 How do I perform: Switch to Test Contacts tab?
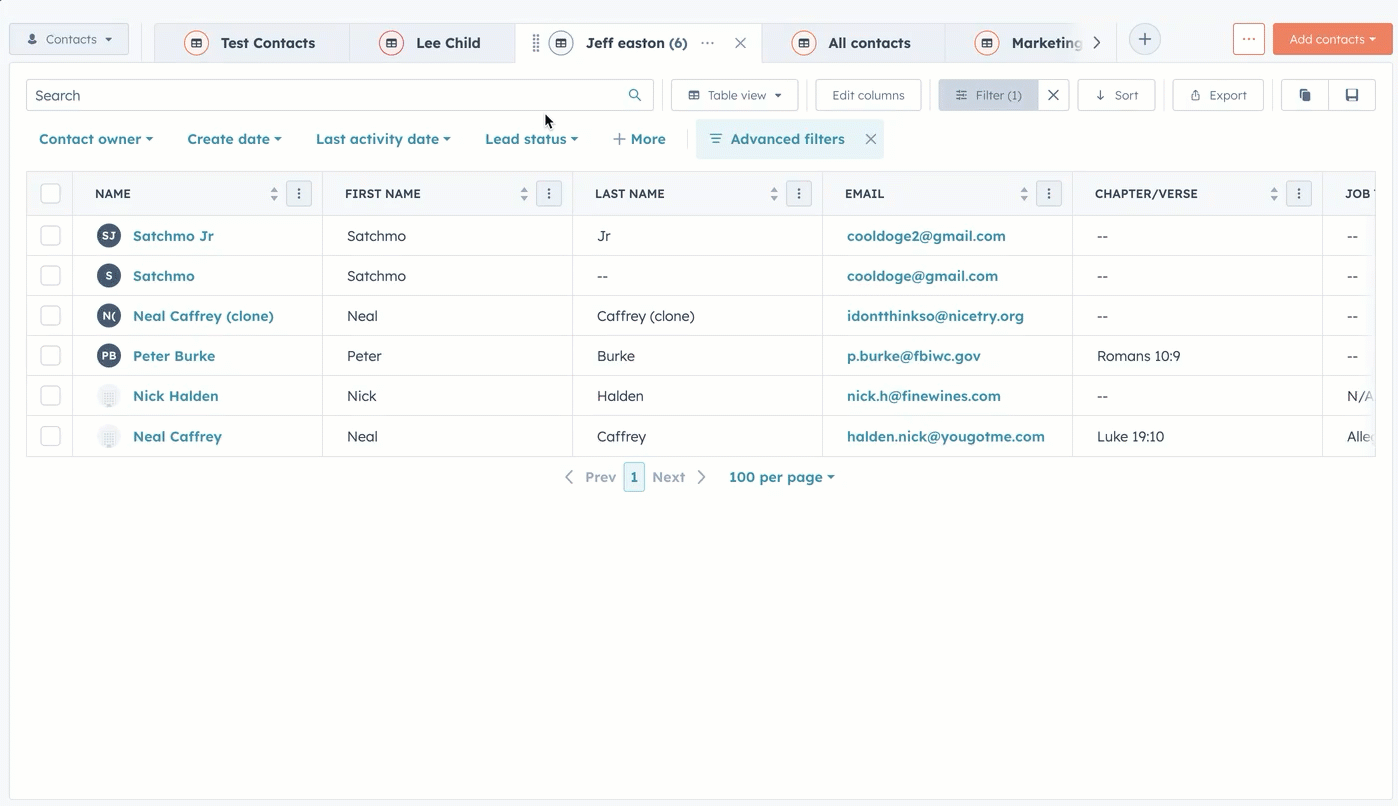click(252, 43)
